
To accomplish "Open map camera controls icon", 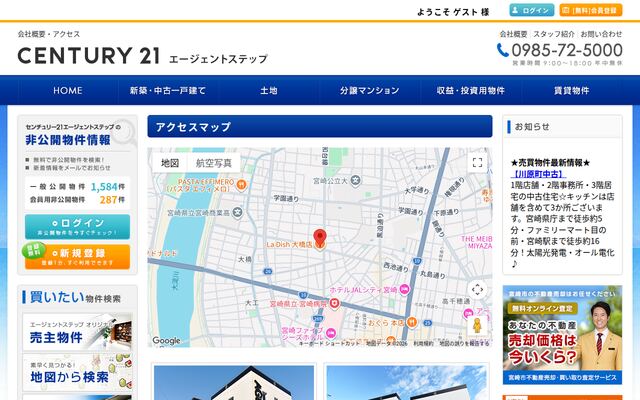I will pyautogui.click(x=477, y=290).
